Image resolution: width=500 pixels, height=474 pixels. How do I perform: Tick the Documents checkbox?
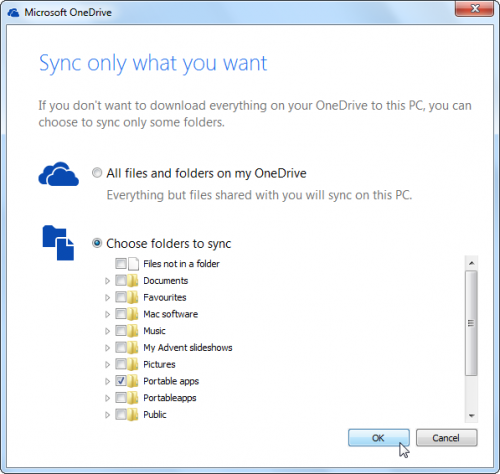click(x=121, y=281)
